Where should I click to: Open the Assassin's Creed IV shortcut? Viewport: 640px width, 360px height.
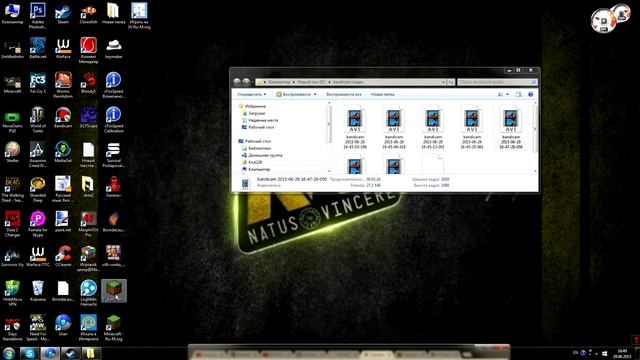(x=38, y=154)
